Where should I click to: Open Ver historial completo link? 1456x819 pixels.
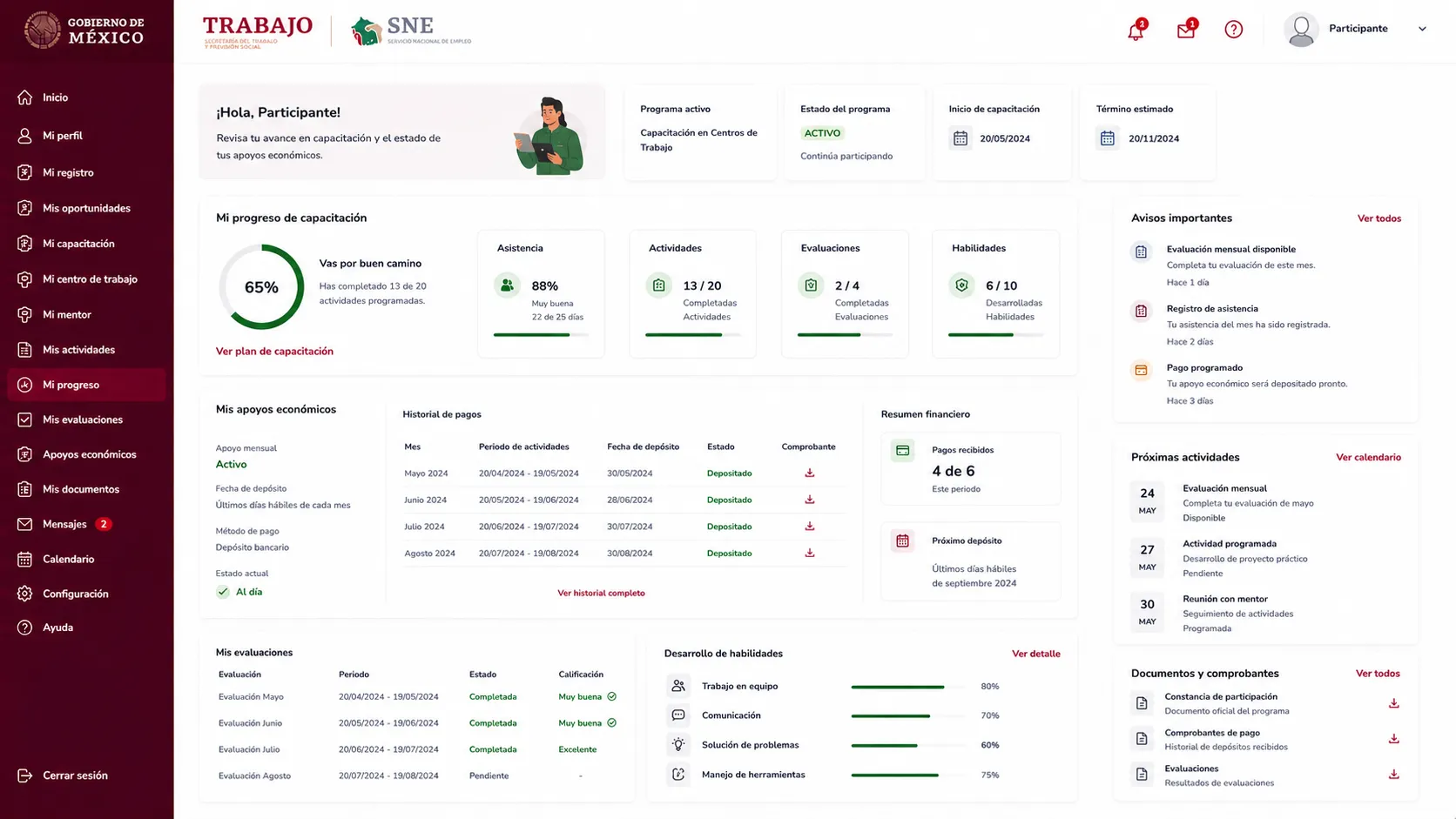click(x=601, y=594)
